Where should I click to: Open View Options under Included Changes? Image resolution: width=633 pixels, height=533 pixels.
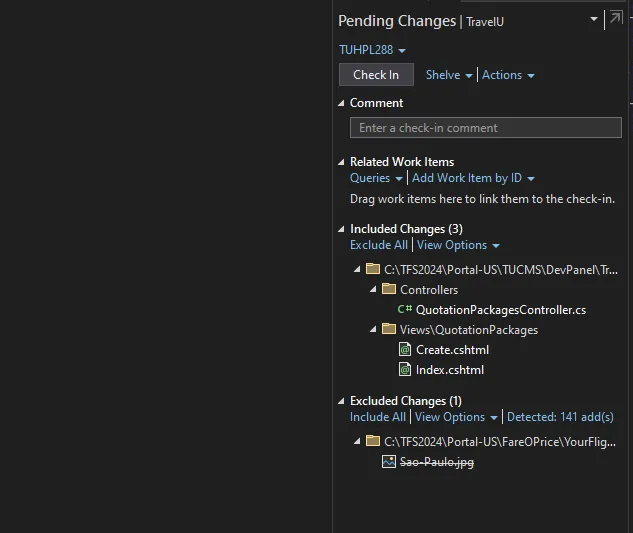coord(458,245)
